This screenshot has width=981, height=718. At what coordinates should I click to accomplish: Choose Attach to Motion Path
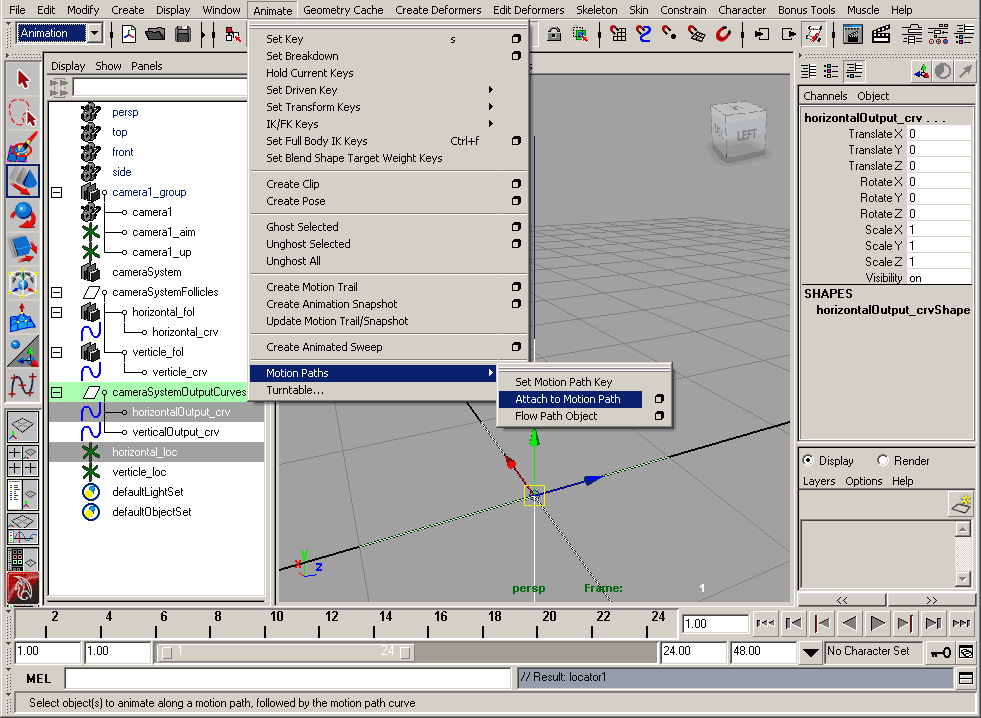(x=570, y=399)
